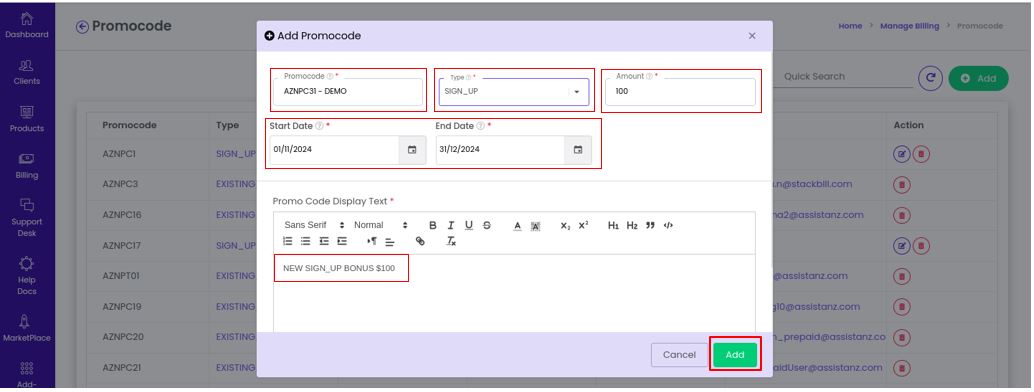Insert a code block

click(x=668, y=225)
